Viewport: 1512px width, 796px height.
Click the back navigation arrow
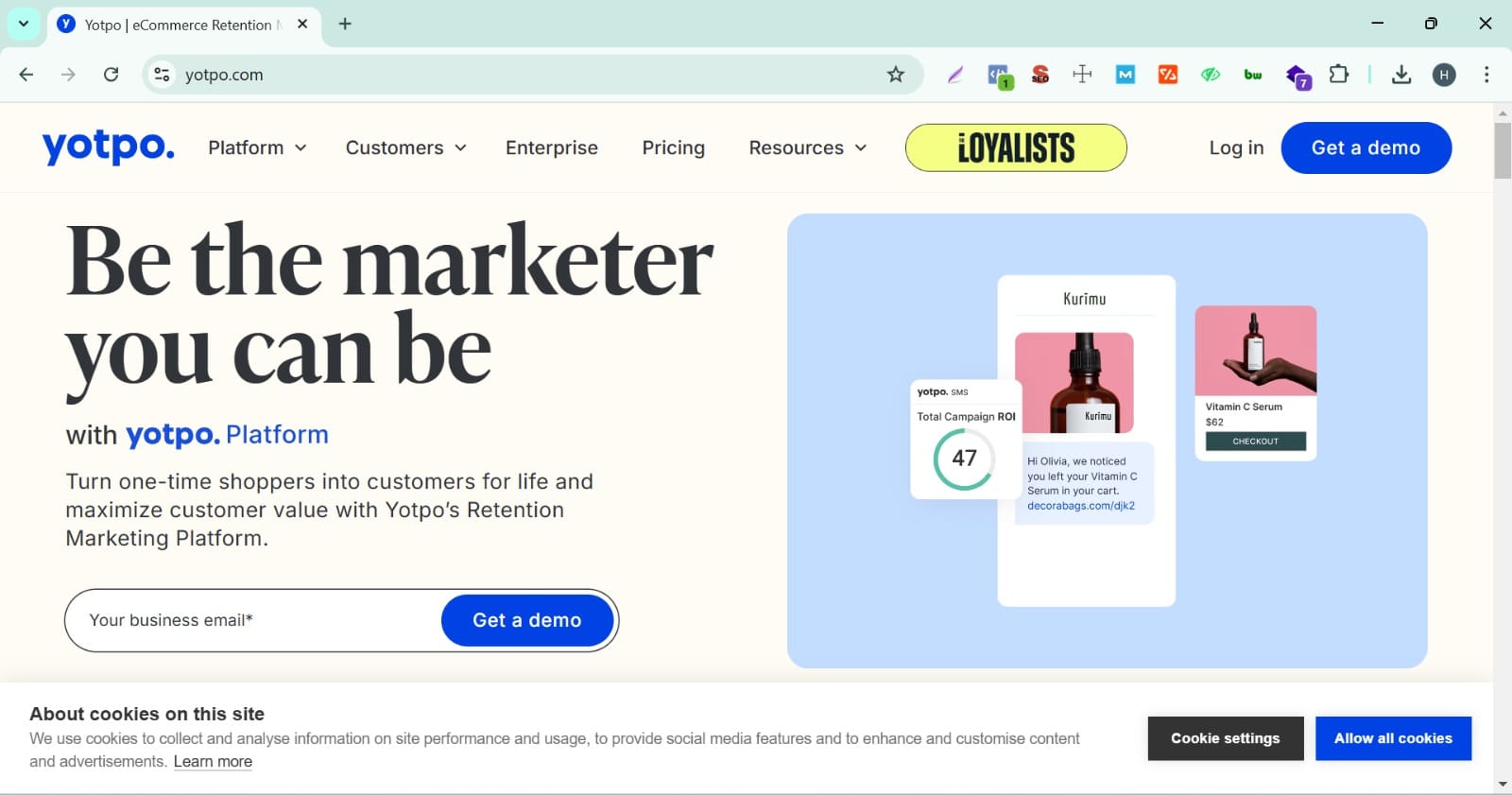click(26, 75)
